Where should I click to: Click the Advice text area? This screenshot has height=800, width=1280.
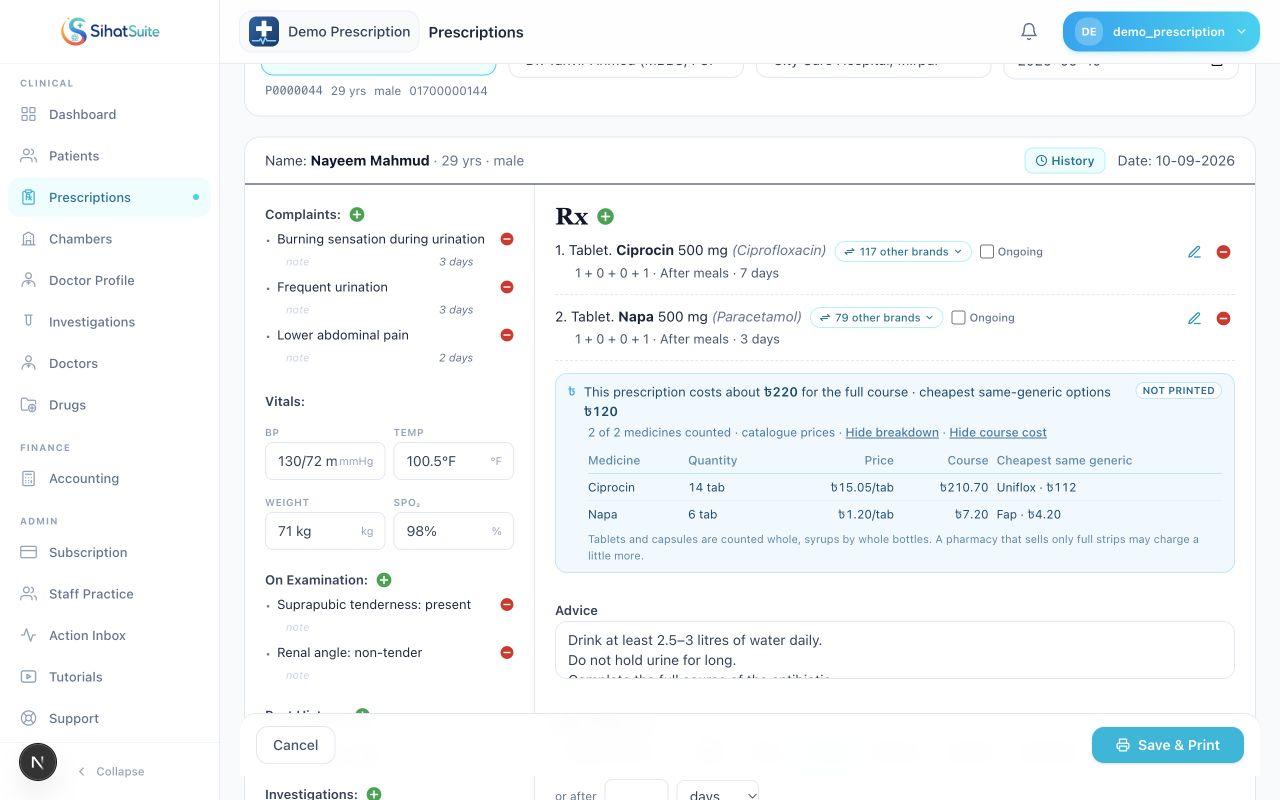pyautogui.click(x=895, y=650)
